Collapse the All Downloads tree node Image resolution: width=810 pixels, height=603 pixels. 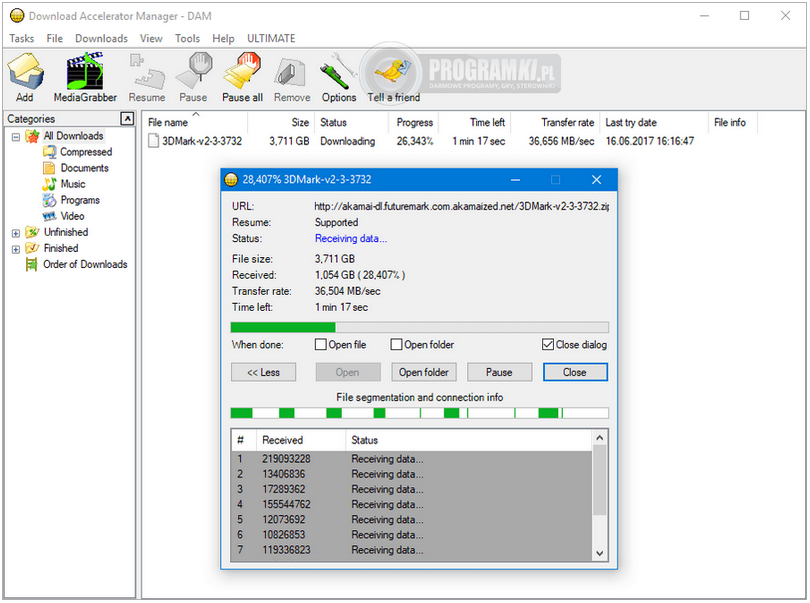pos(16,137)
